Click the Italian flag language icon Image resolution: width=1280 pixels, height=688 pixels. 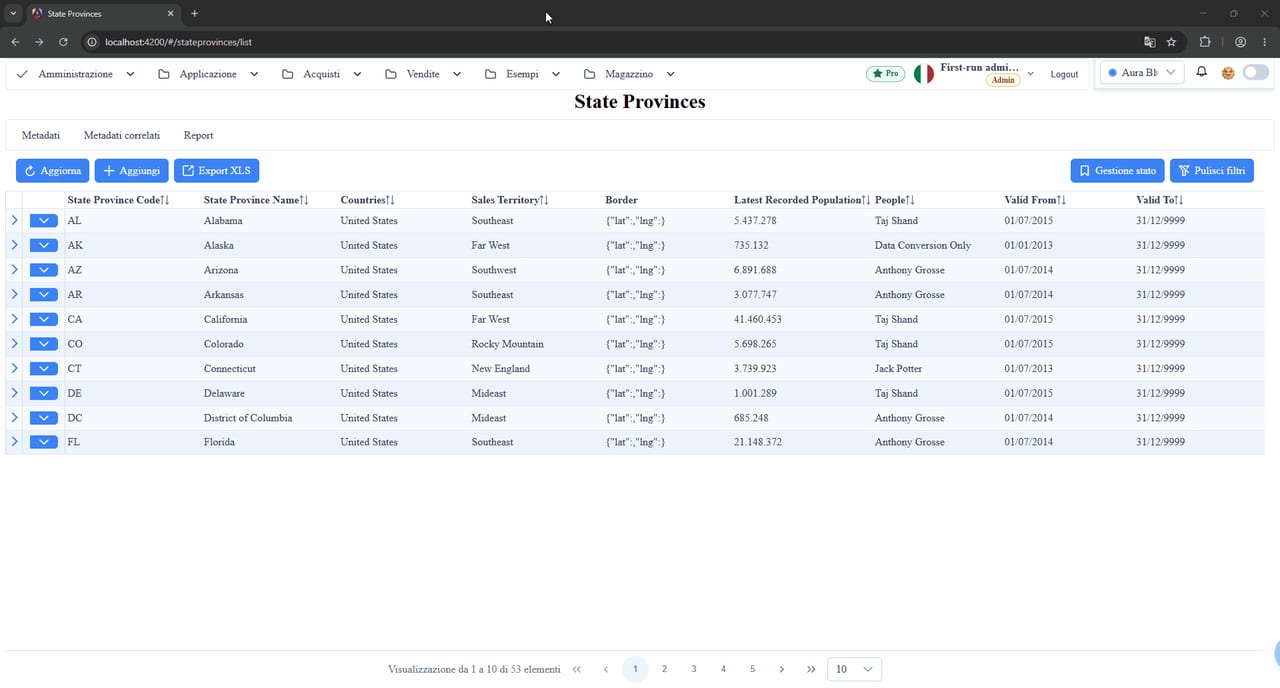[924, 74]
